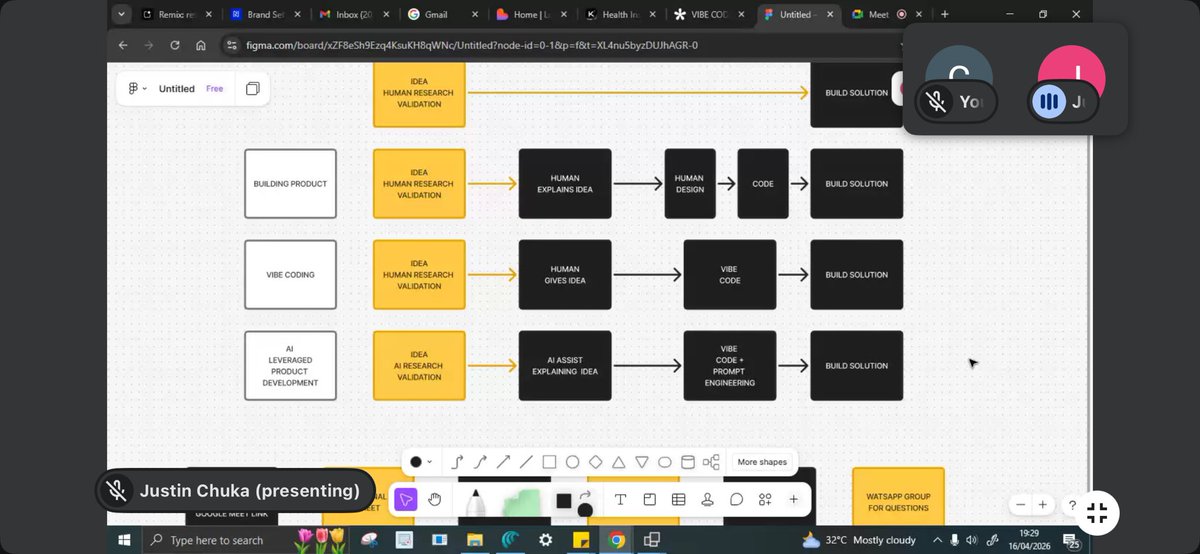
Task: Click the blue audio indicator on participant tile
Action: pos(1048,101)
